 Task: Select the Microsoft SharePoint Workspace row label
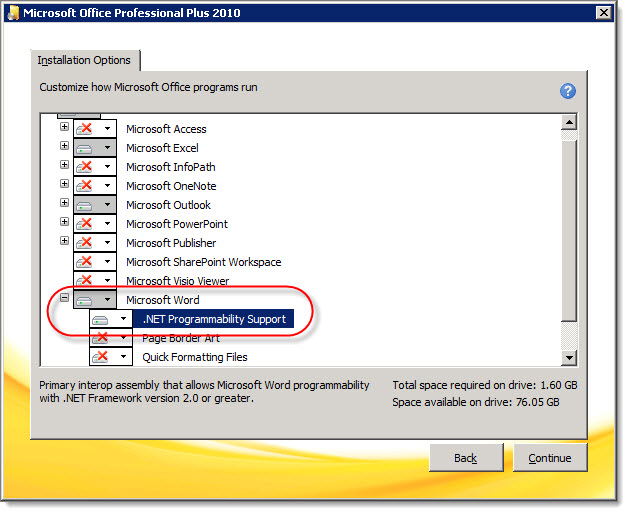(203, 262)
